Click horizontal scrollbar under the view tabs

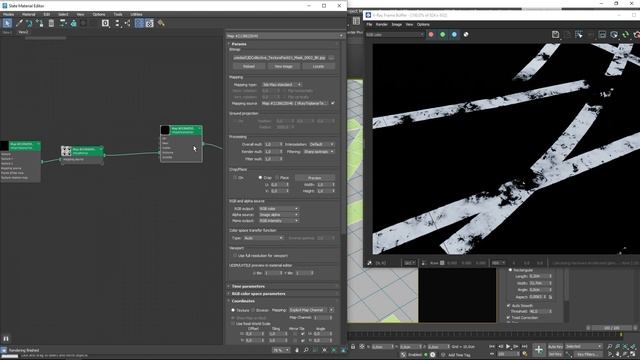coord(45,38)
